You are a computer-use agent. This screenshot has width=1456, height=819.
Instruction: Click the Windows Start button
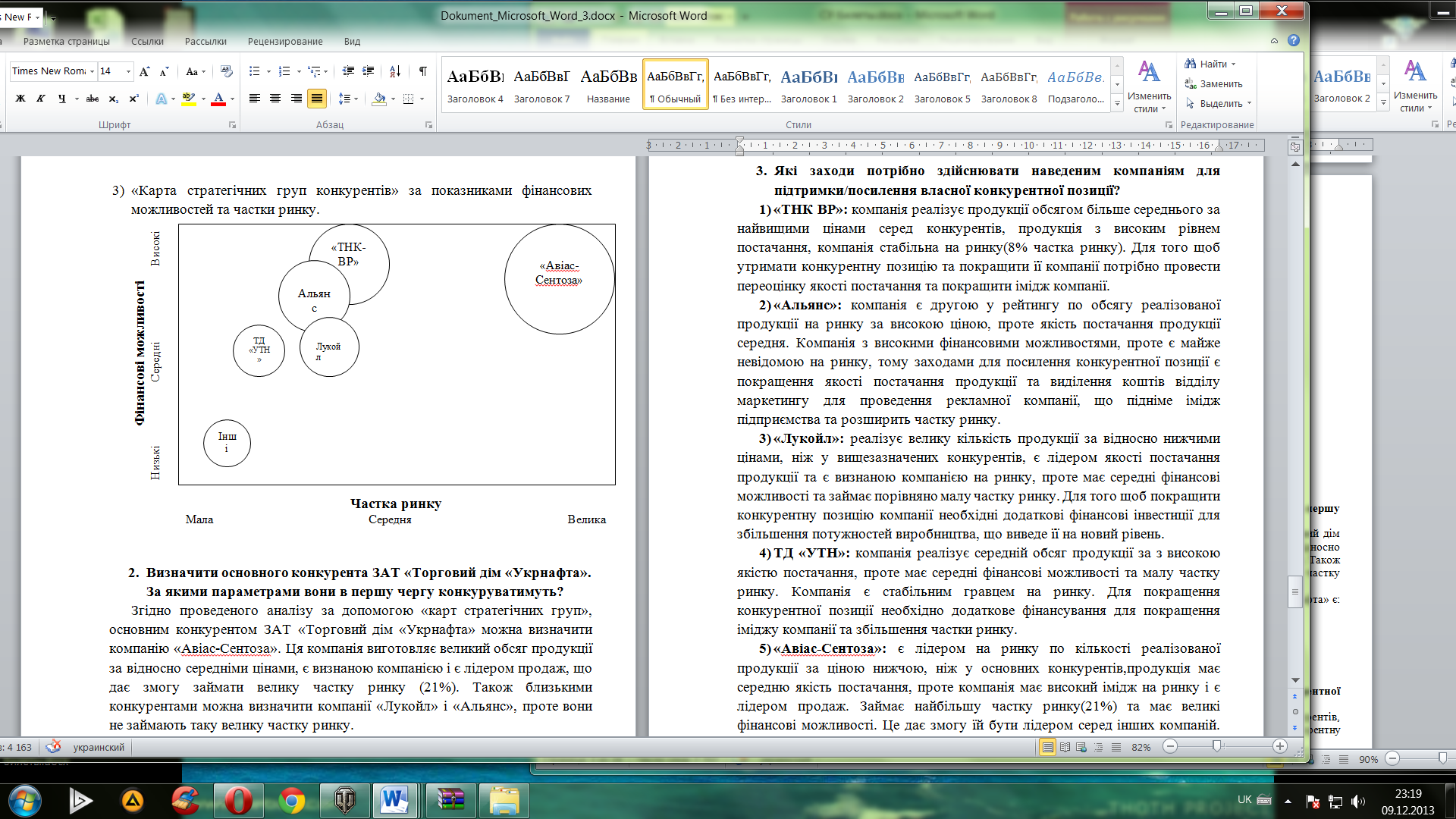[24, 800]
